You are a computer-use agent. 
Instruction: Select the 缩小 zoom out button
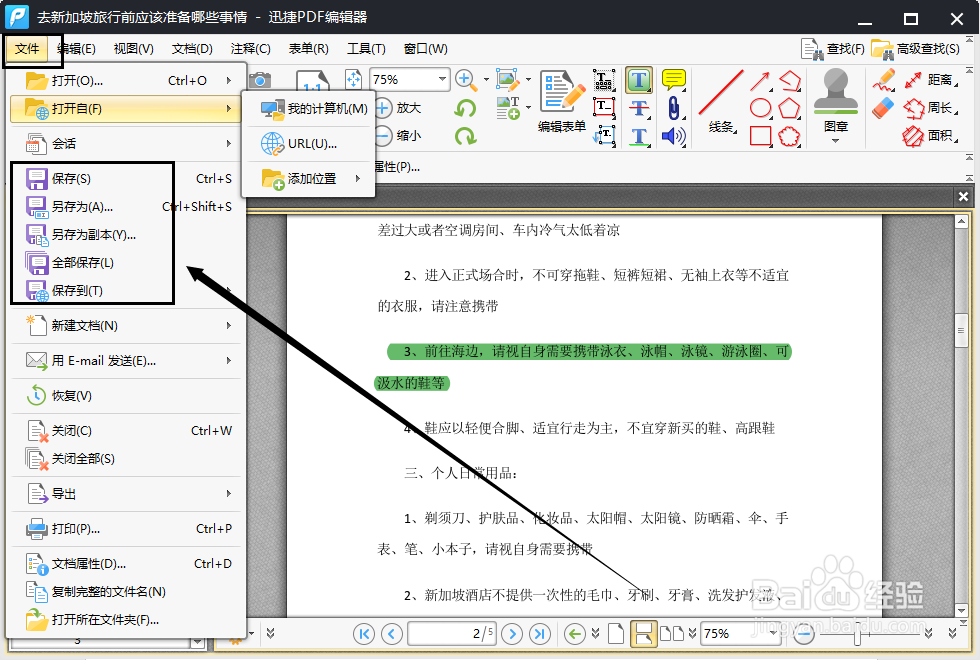(x=398, y=135)
